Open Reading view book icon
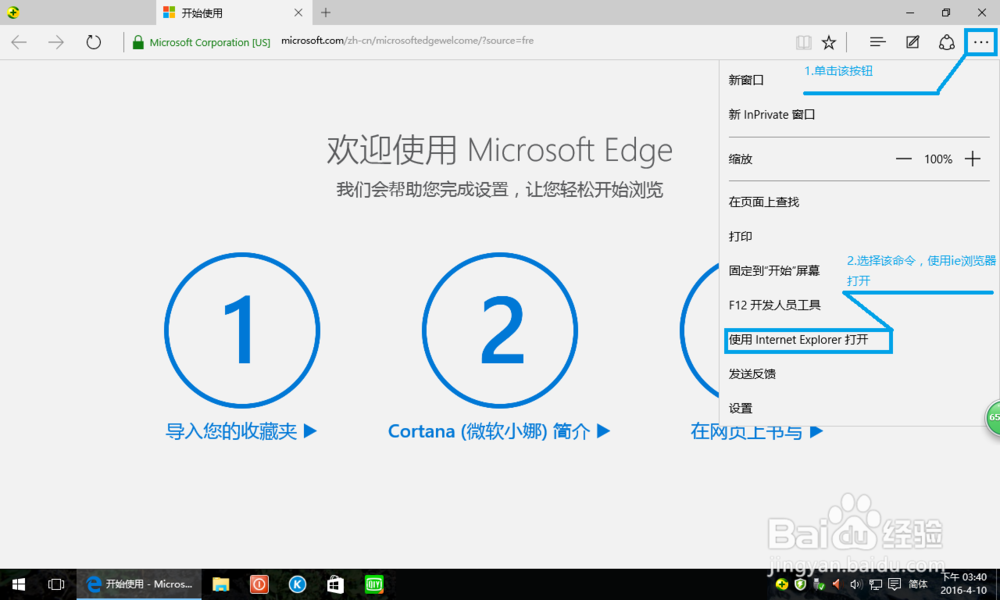Screen dimensions: 1000x600 (x=804, y=43)
